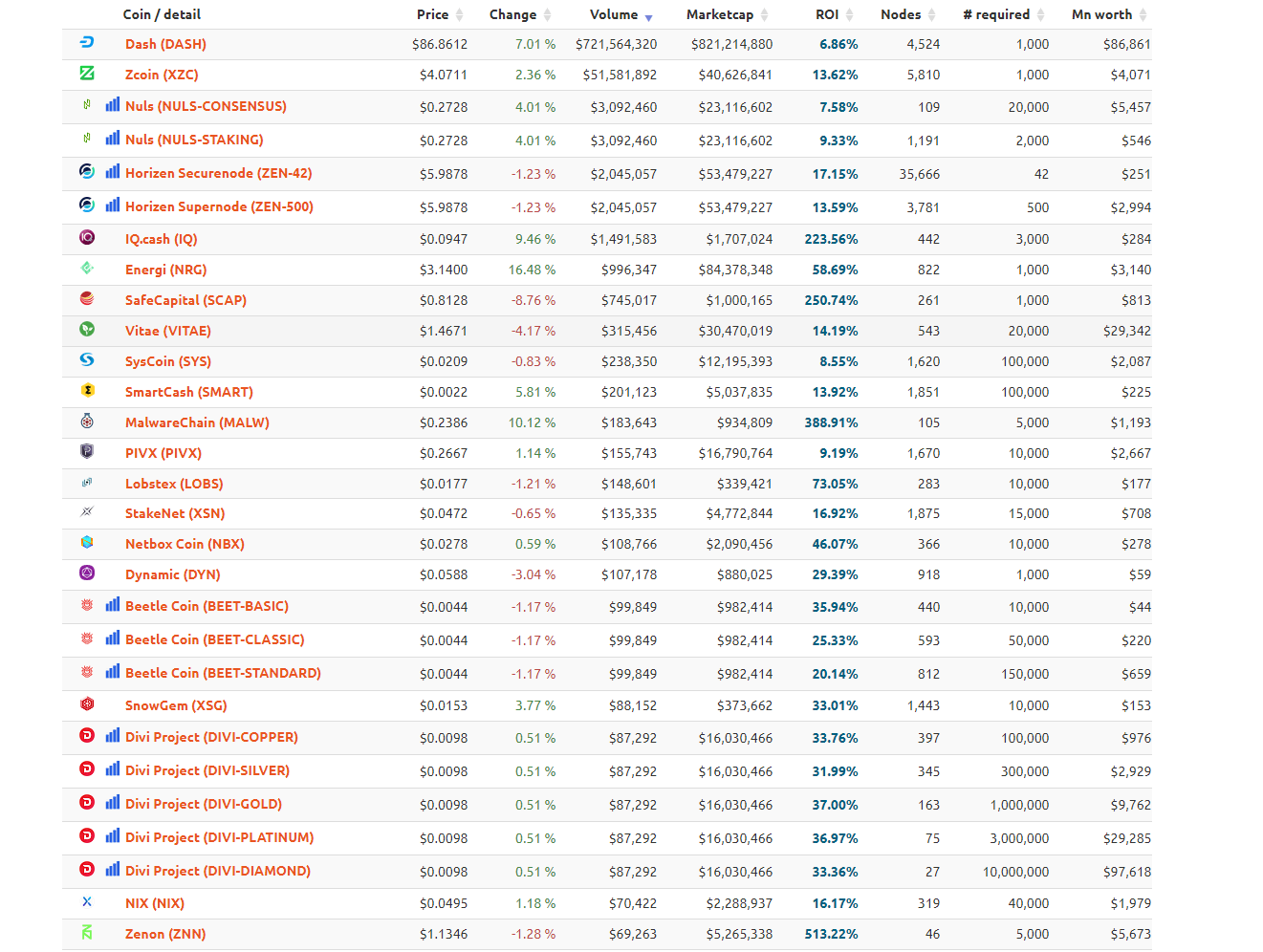Screen dimensions: 1263x952
Task: Select the $721,564,320 volume cell
Action: click(x=616, y=44)
